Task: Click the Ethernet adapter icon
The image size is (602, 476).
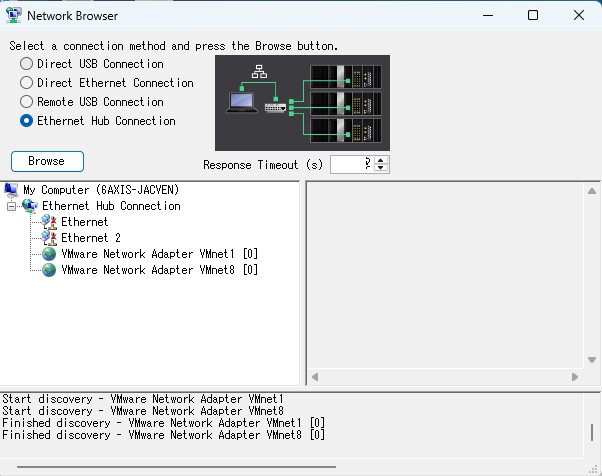Action: pyautogui.click(x=49, y=222)
